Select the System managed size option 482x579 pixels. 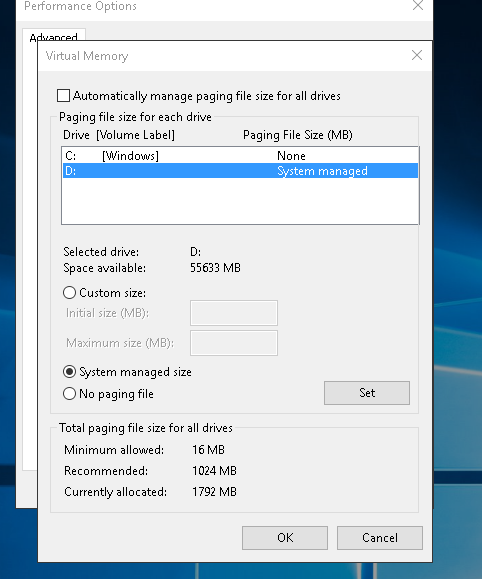(69, 372)
